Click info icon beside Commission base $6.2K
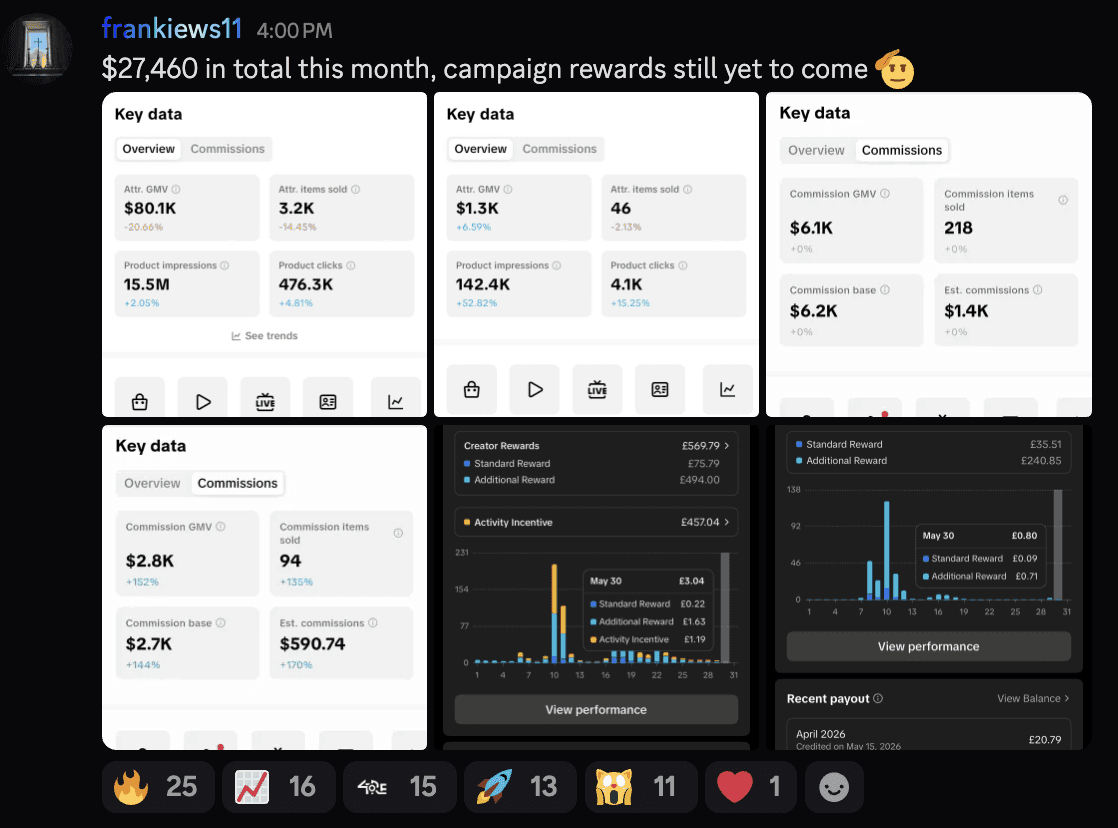Viewport: 1118px width, 828px height. click(885, 290)
